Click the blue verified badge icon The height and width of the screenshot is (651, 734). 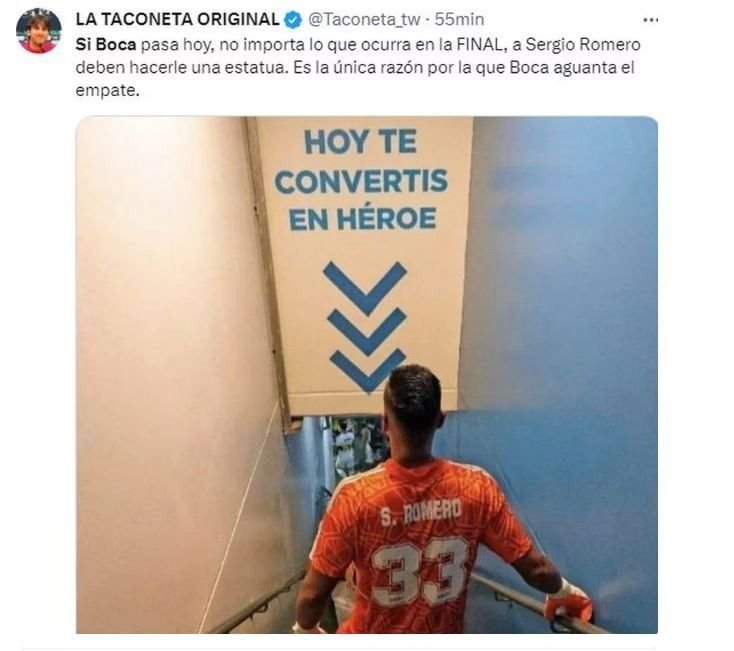[293, 20]
